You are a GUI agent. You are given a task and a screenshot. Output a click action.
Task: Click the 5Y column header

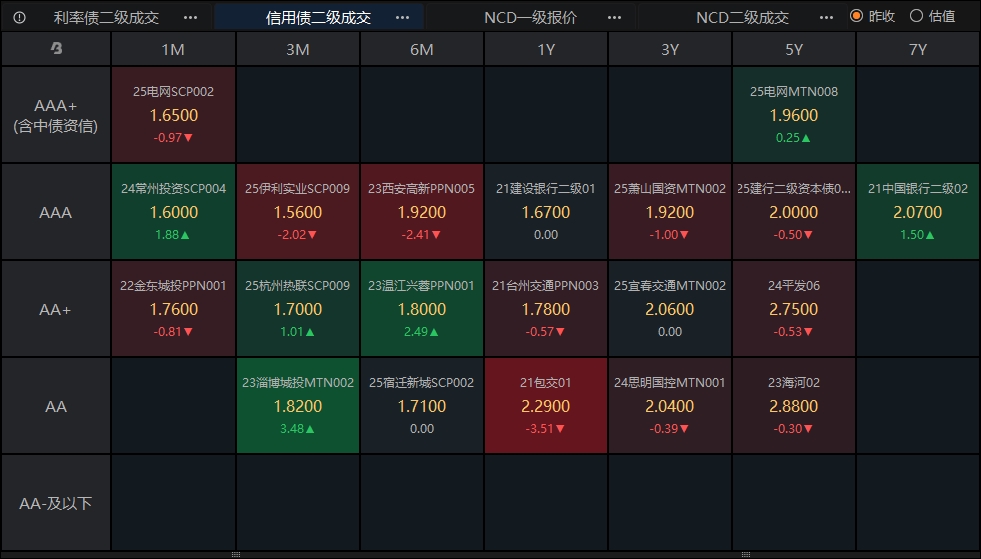[x=794, y=49]
